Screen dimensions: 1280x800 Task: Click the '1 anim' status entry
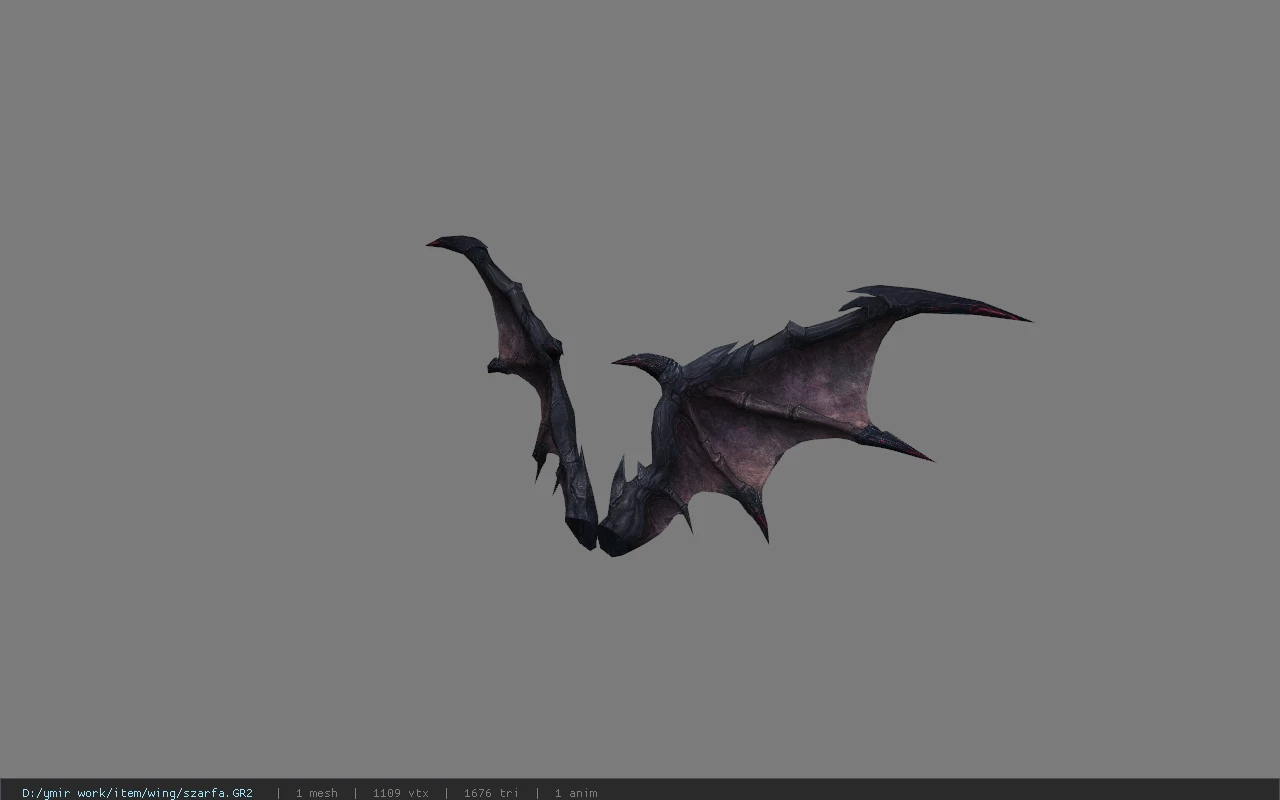[576, 793]
